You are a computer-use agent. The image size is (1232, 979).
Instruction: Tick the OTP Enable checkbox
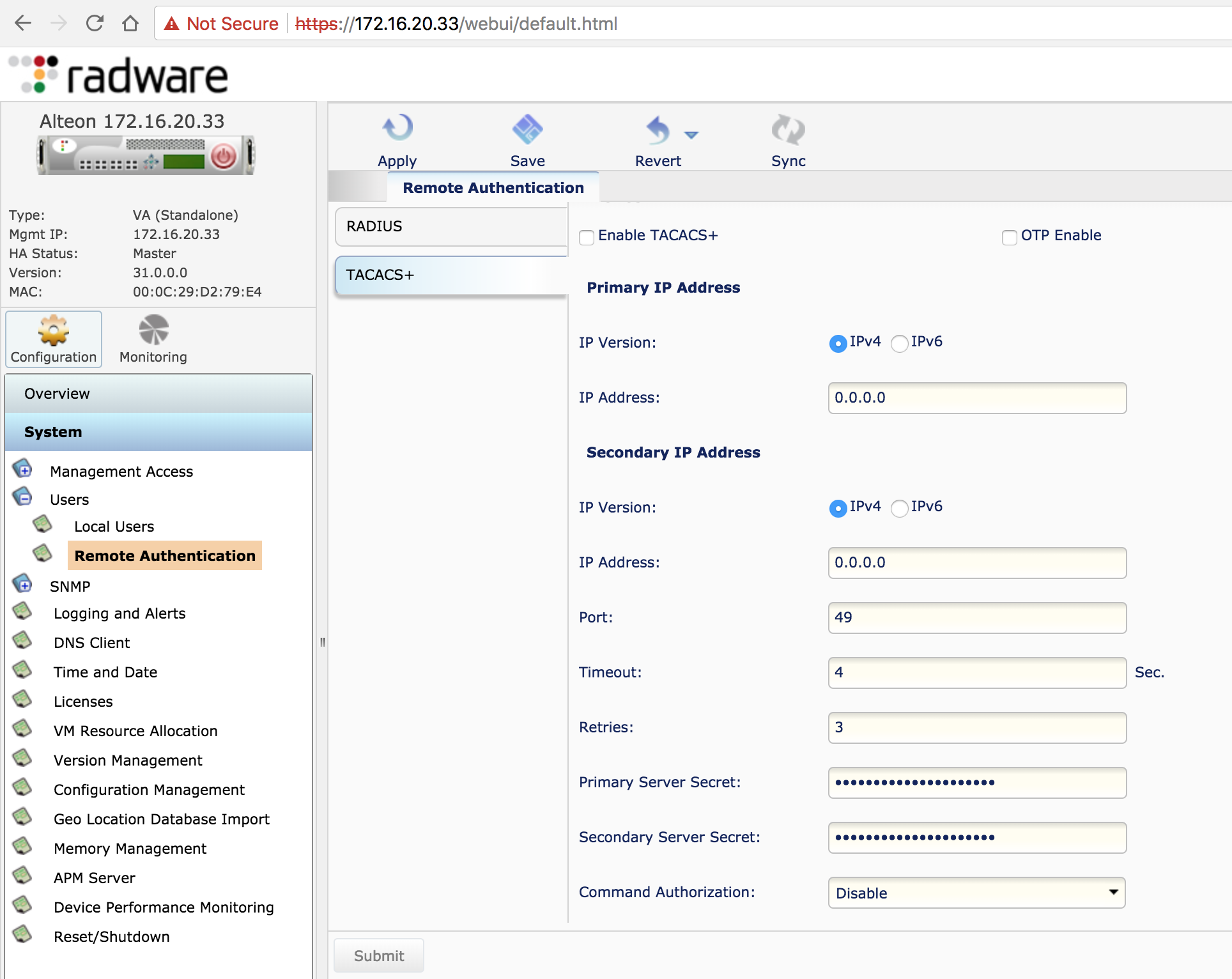click(x=1009, y=237)
